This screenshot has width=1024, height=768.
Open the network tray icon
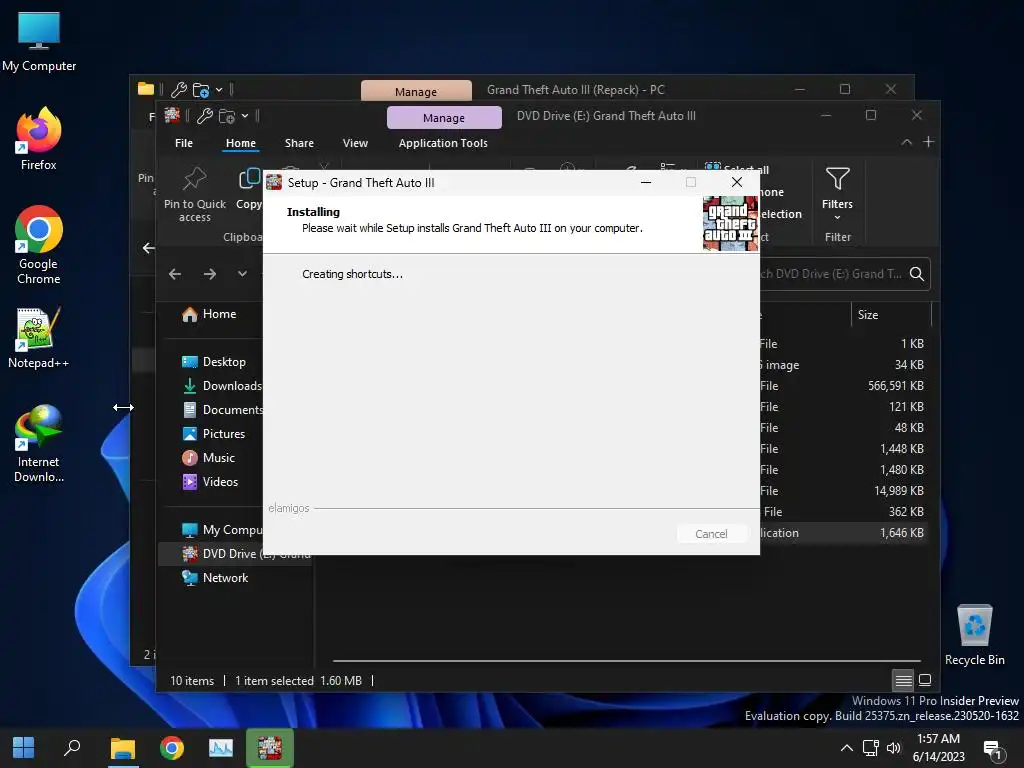coord(871,748)
